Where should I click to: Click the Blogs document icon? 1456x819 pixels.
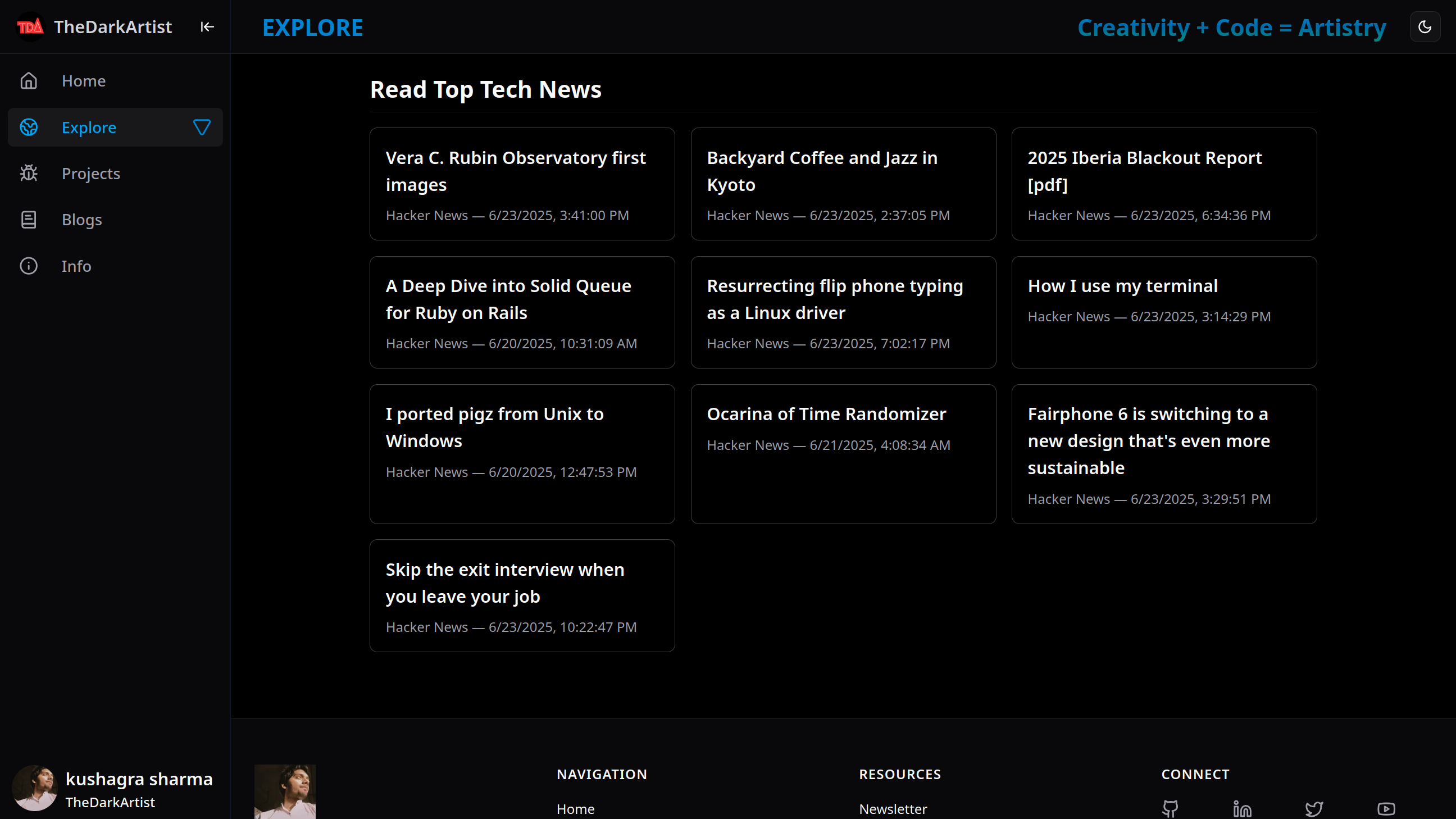[29, 220]
